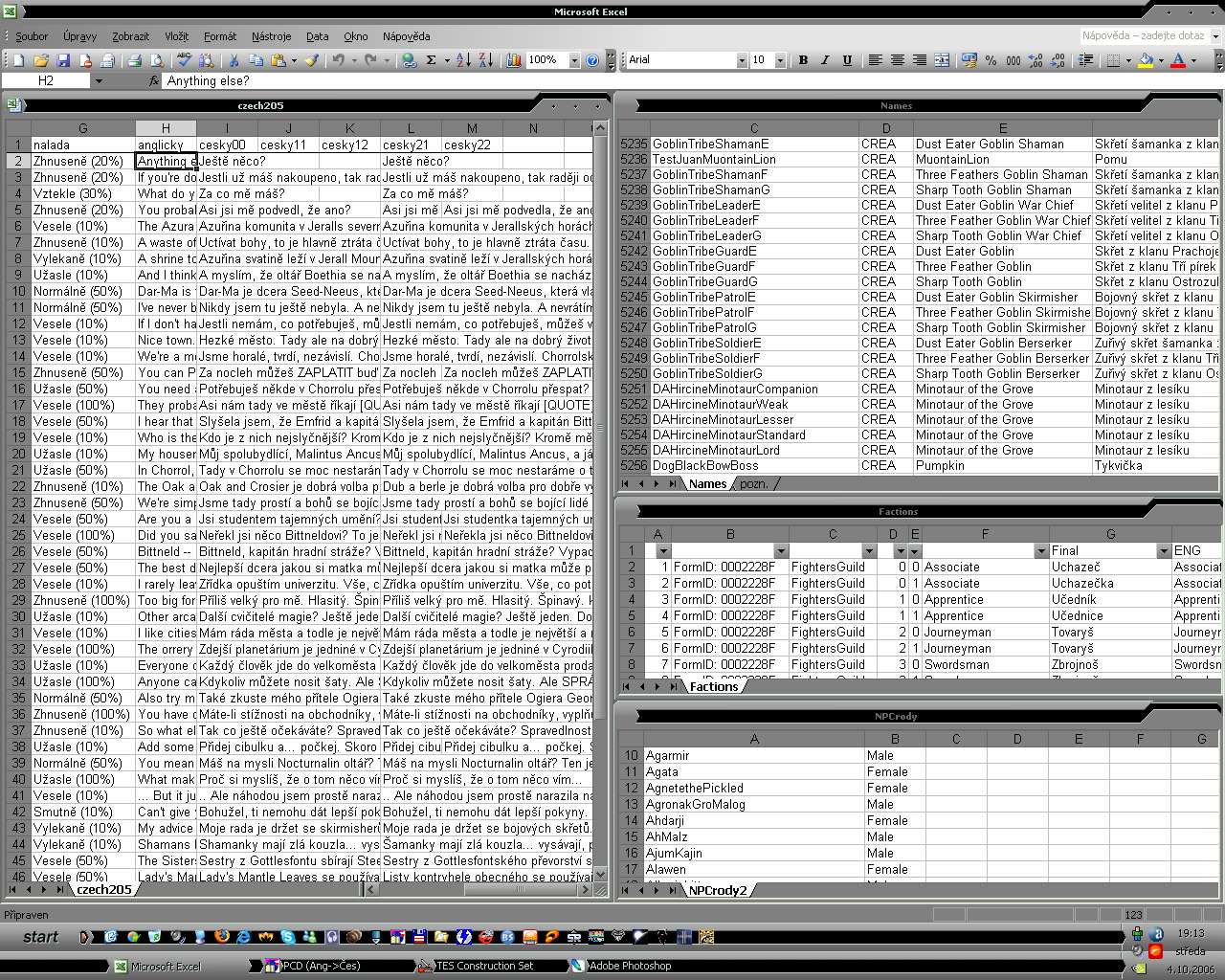Click the fx Insert Function button
This screenshot has height=980, width=1225.
point(154,81)
